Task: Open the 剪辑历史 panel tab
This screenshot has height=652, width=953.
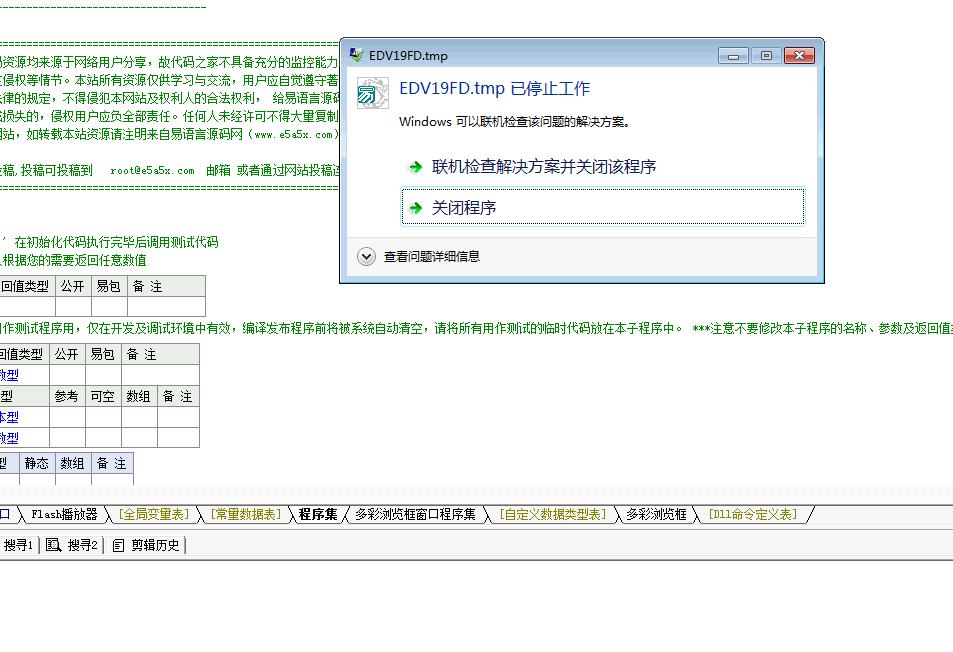Action: pos(146,545)
